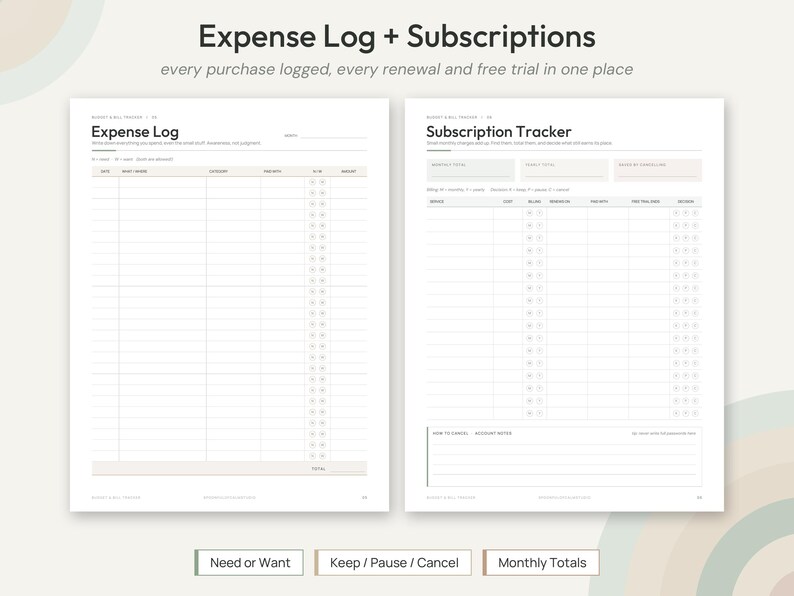Click PAID WITH header in Expense Log table
The width and height of the screenshot is (794, 596).
pos(272,172)
